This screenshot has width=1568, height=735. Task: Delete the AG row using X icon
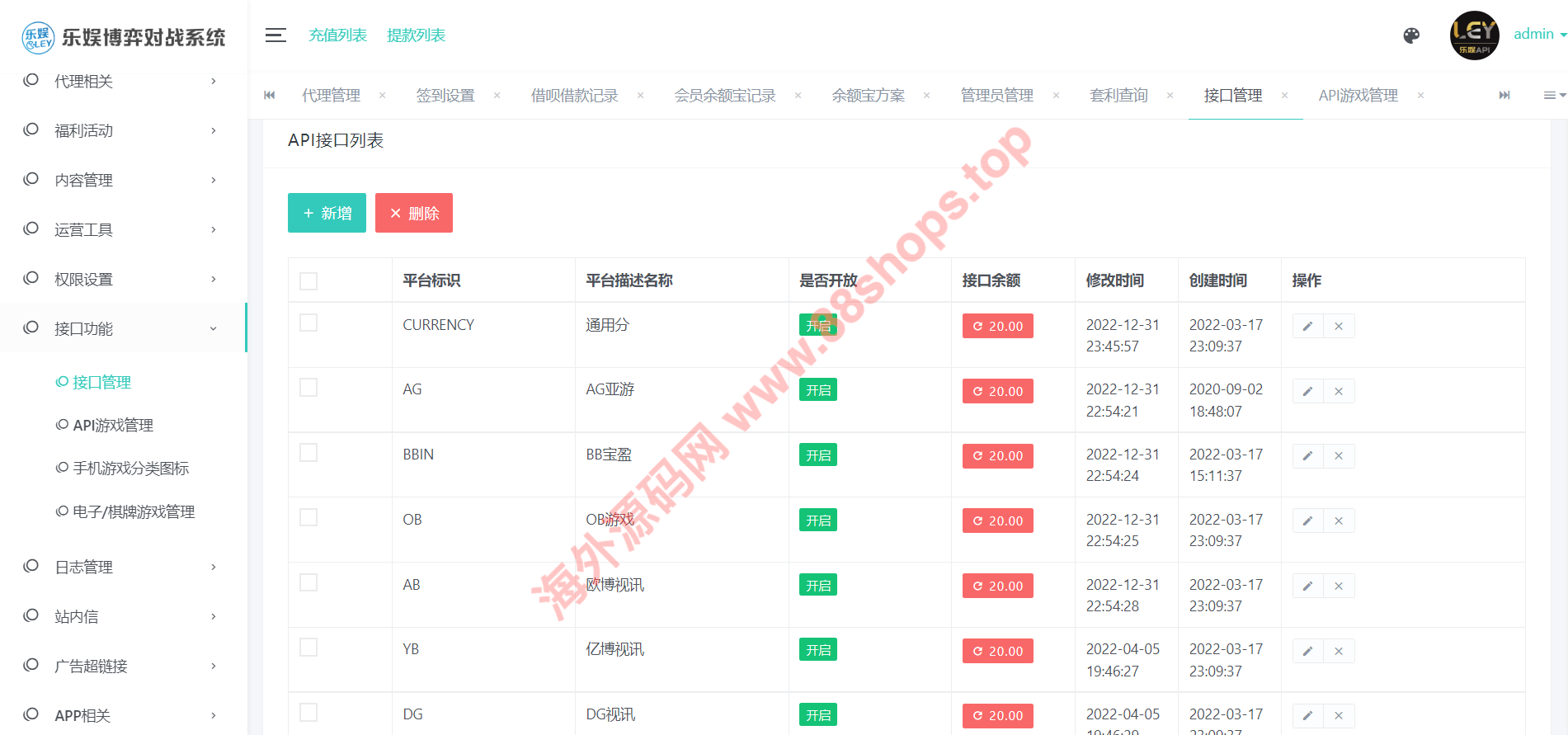[1339, 392]
